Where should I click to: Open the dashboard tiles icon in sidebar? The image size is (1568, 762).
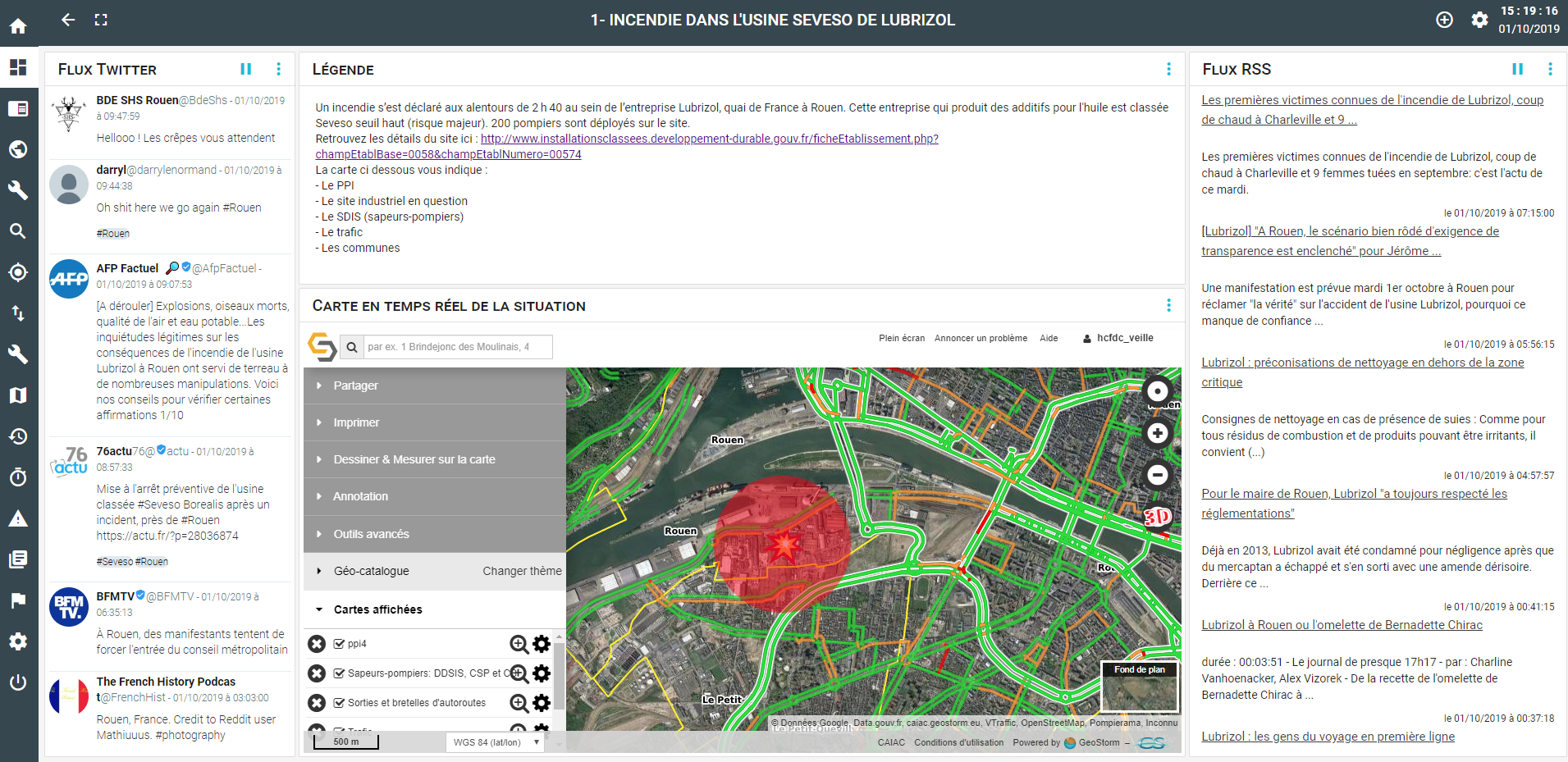click(18, 67)
